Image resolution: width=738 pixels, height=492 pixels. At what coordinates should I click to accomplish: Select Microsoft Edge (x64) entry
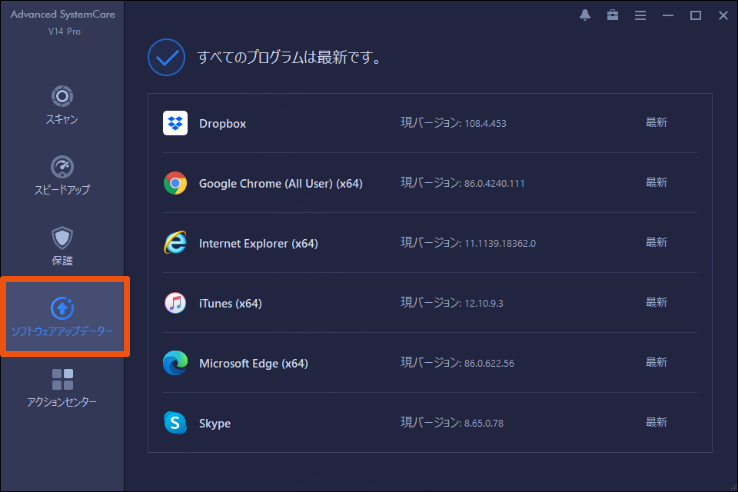tap(253, 363)
